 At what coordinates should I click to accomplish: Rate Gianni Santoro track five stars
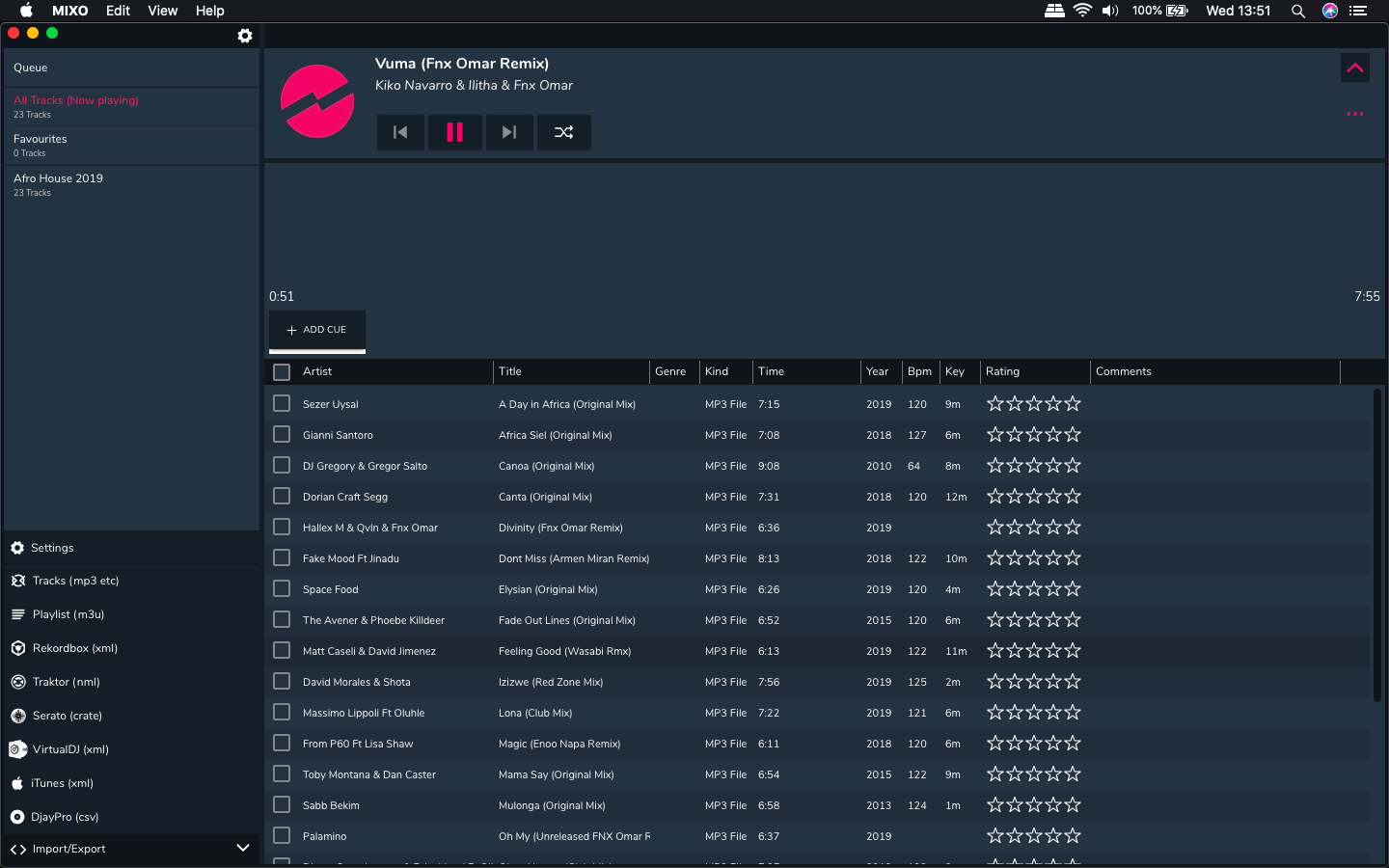1073,435
